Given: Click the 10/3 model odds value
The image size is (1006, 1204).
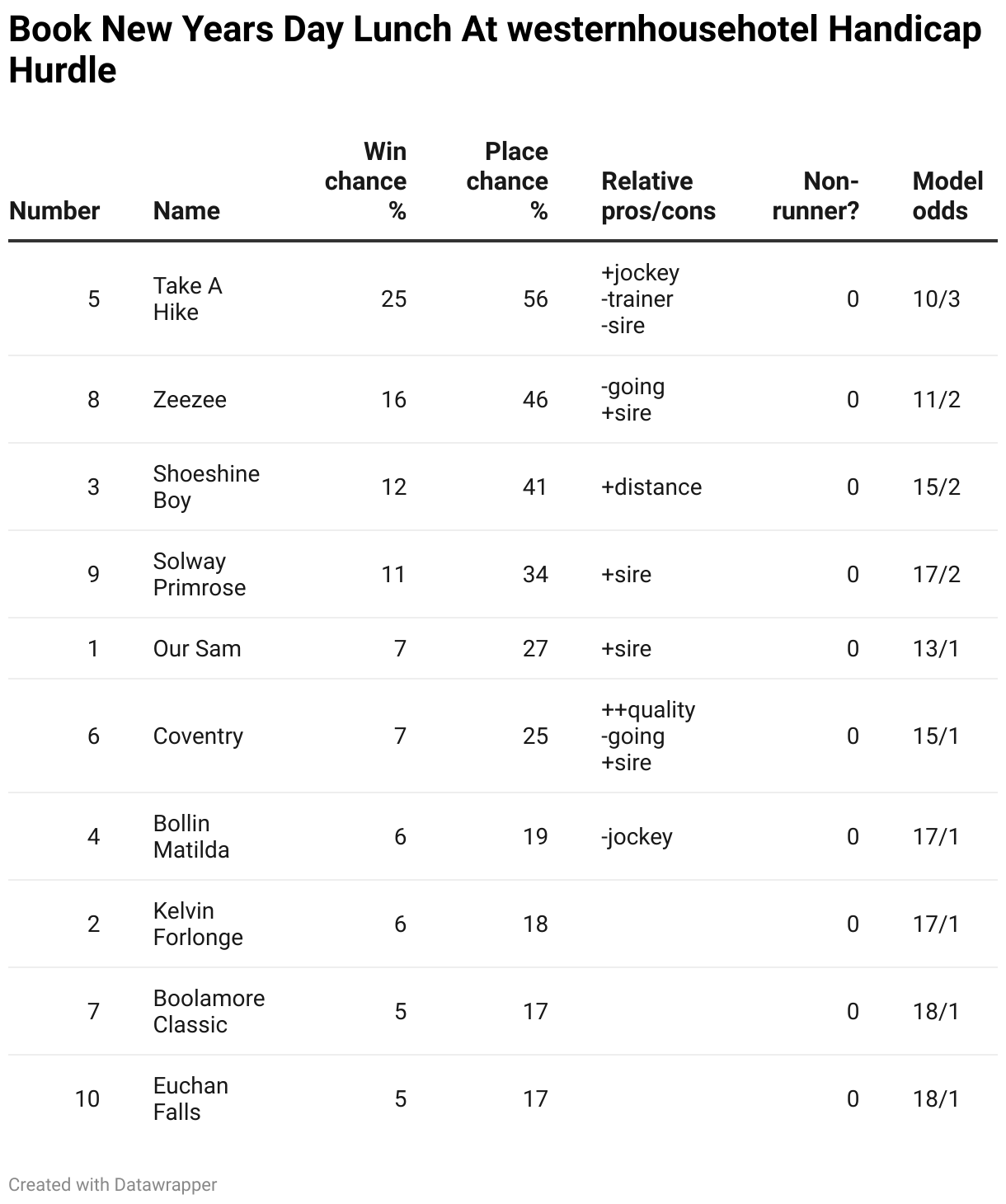Looking at the screenshot, I should (x=936, y=299).
